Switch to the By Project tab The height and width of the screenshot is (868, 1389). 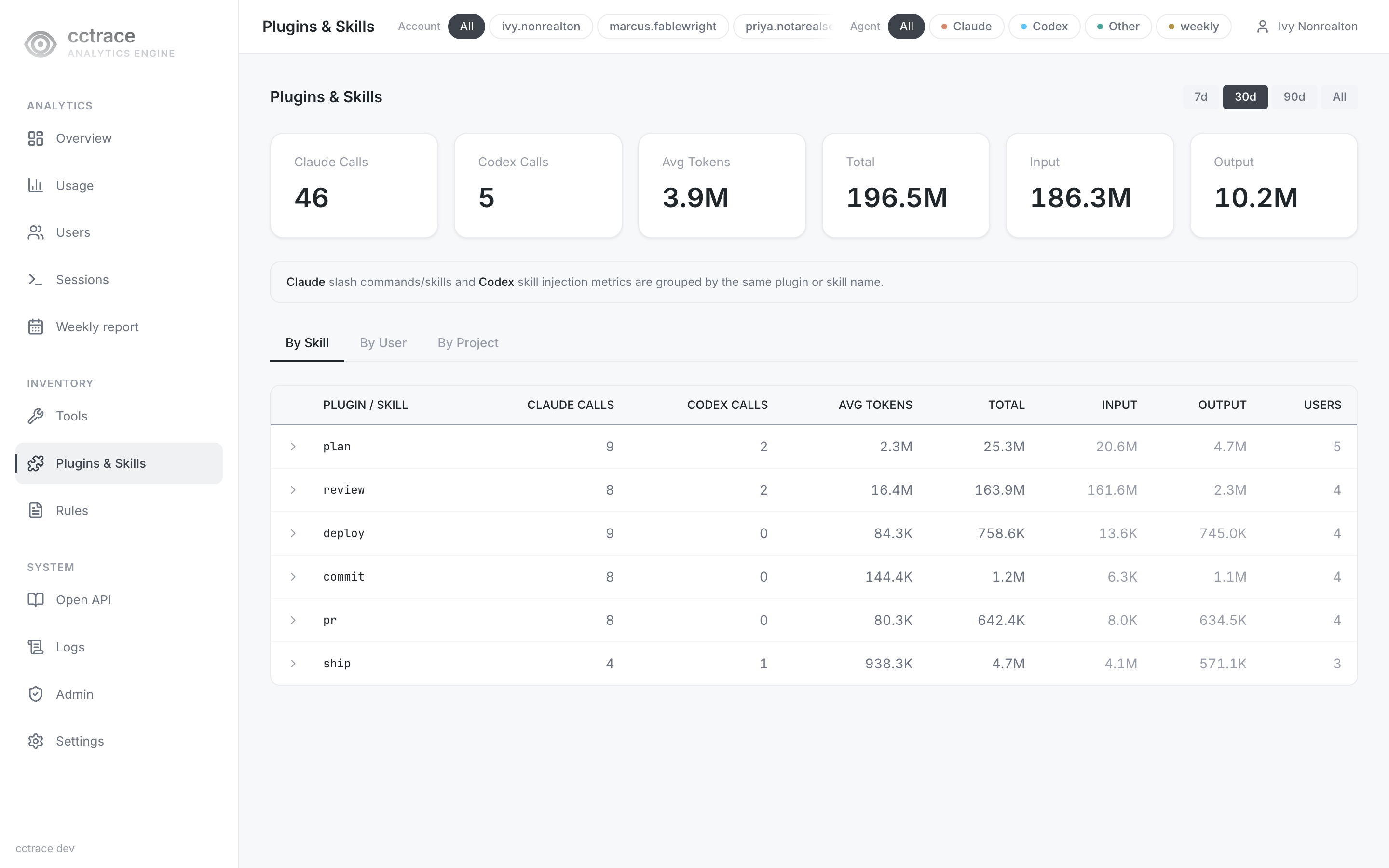click(468, 343)
